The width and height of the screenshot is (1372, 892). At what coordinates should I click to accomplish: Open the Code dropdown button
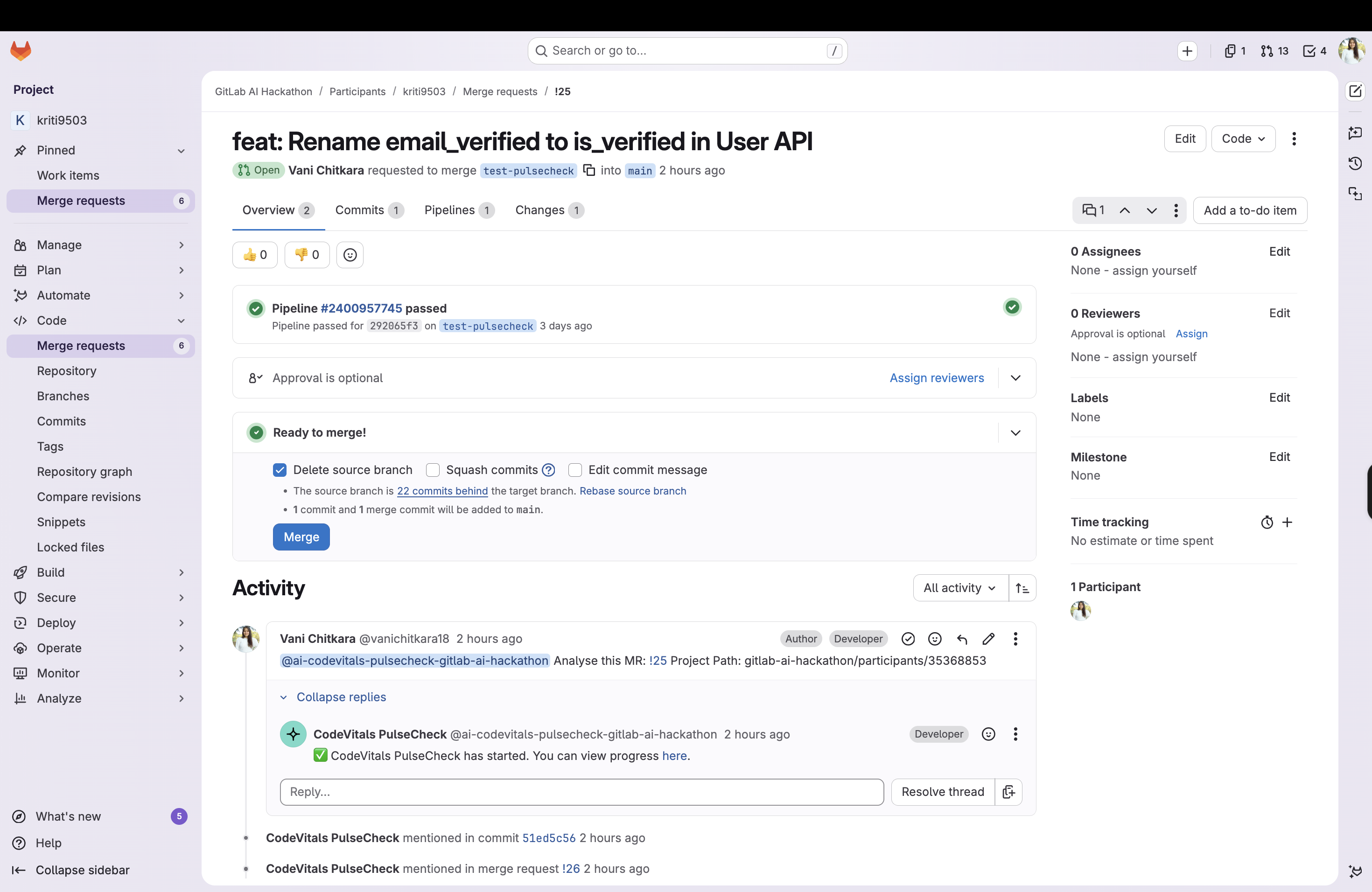pos(1243,139)
